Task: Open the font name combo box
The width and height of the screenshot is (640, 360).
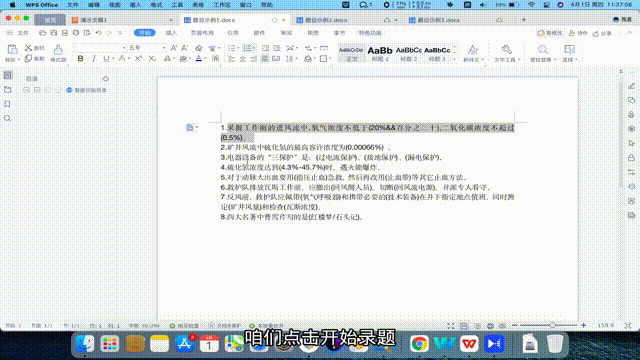Action: pyautogui.click(x=100, y=48)
